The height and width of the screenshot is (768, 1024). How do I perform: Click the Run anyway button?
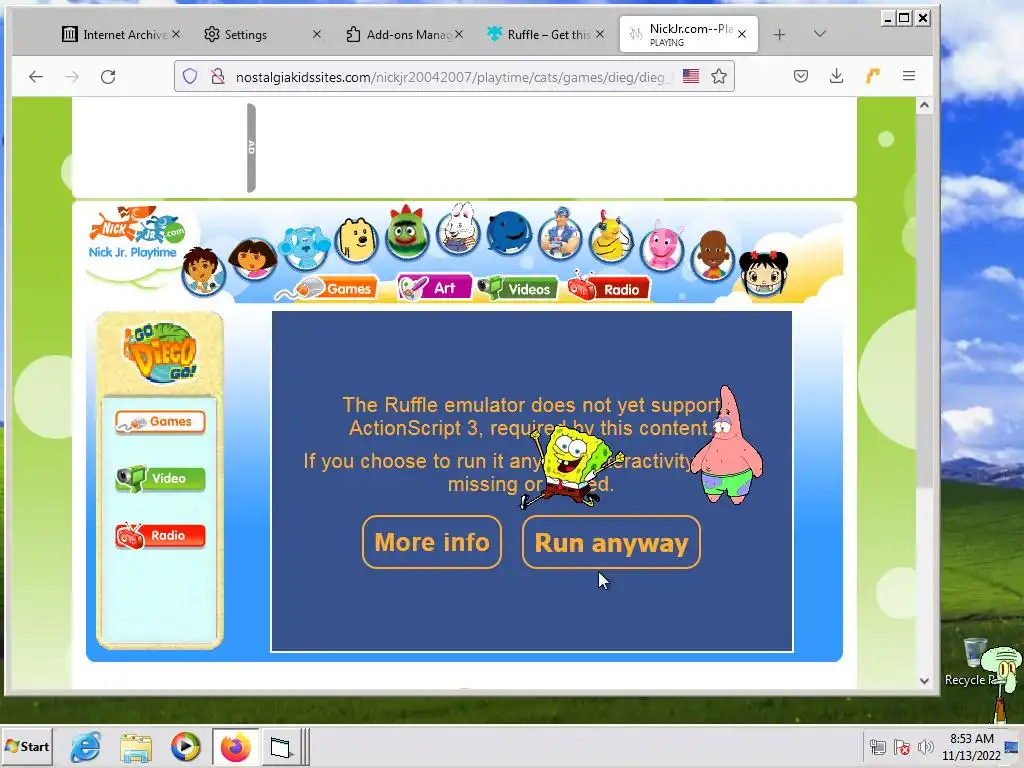coord(611,542)
